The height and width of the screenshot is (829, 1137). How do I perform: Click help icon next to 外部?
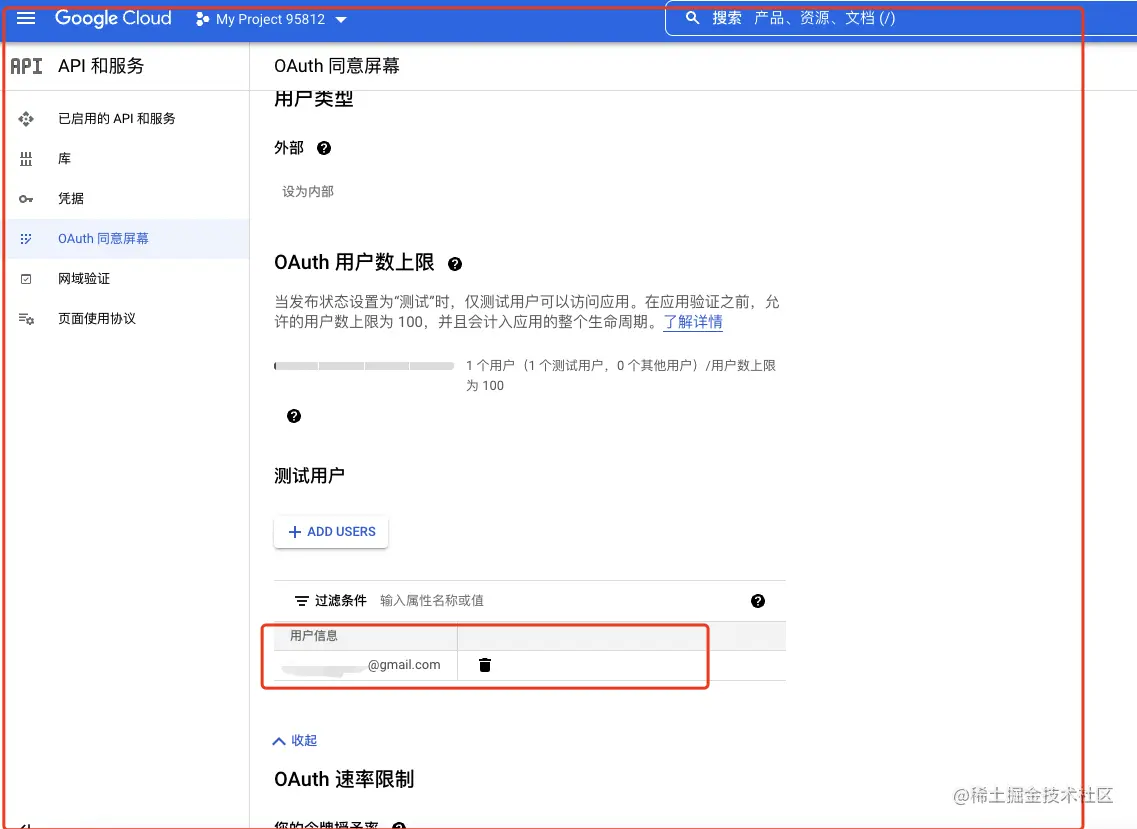[324, 148]
